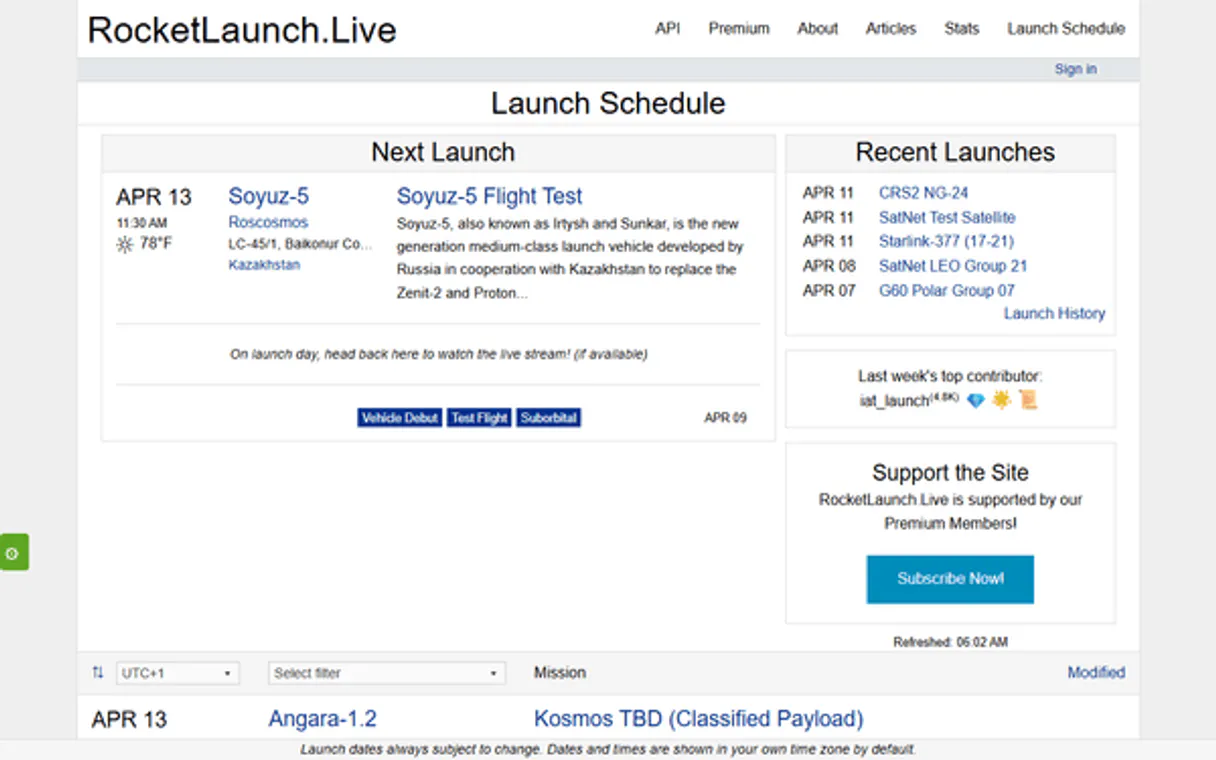Switch to the API page

point(667,29)
